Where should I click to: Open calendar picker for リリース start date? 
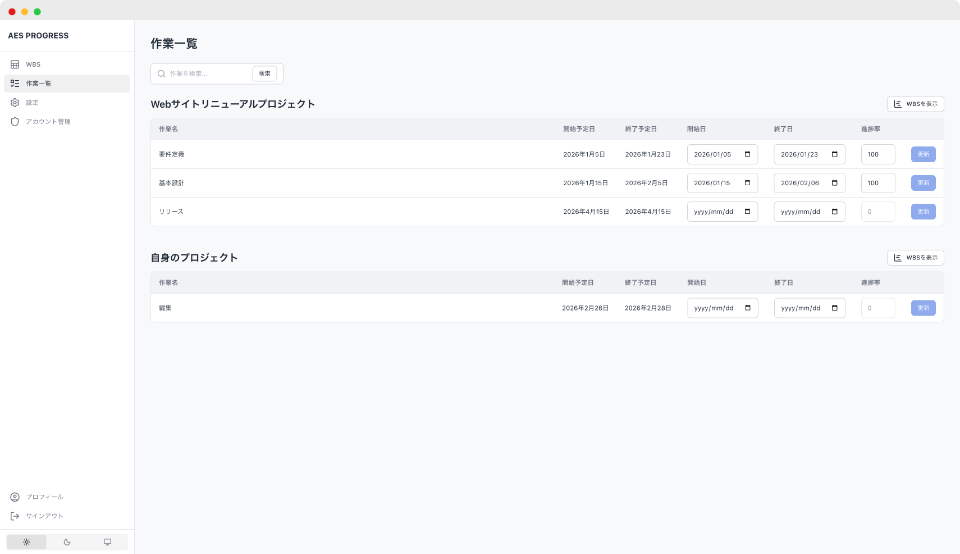pos(747,212)
